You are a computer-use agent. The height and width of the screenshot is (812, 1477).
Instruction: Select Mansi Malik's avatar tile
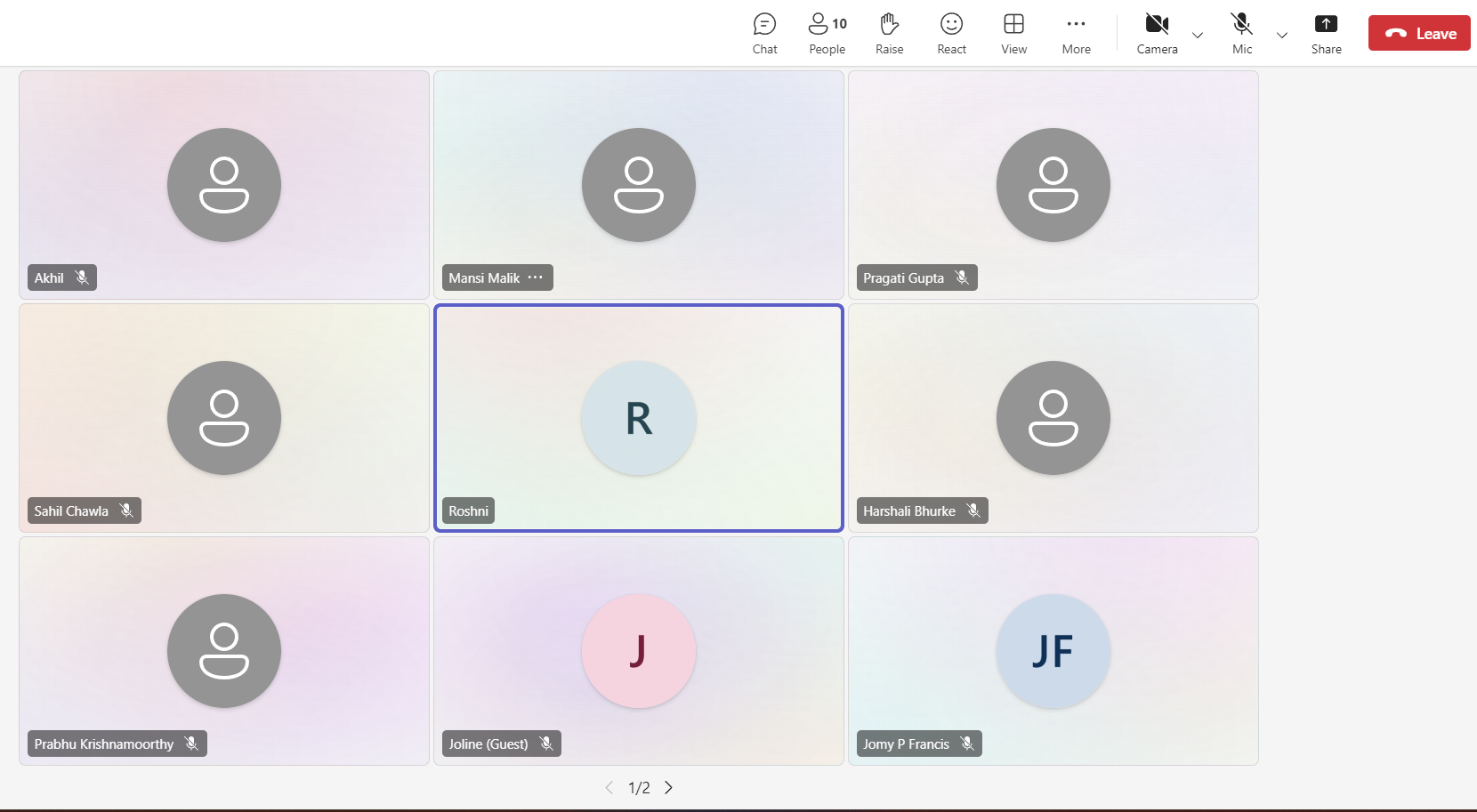click(x=639, y=185)
